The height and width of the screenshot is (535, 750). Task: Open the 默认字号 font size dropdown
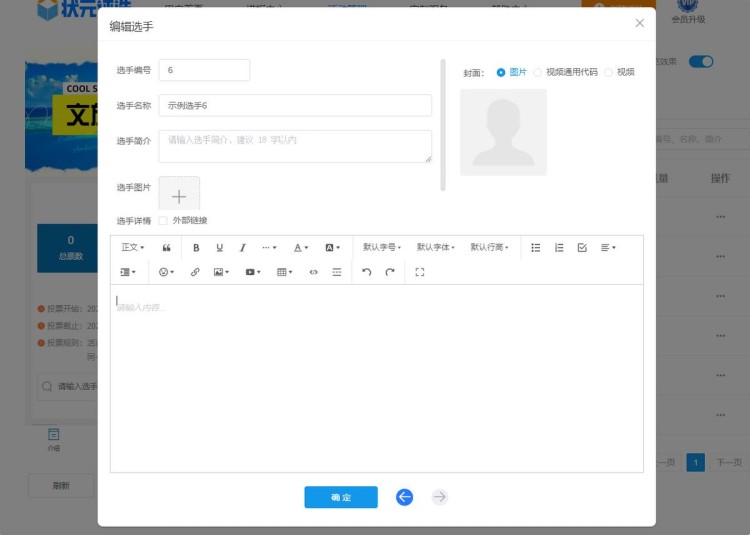[382, 247]
